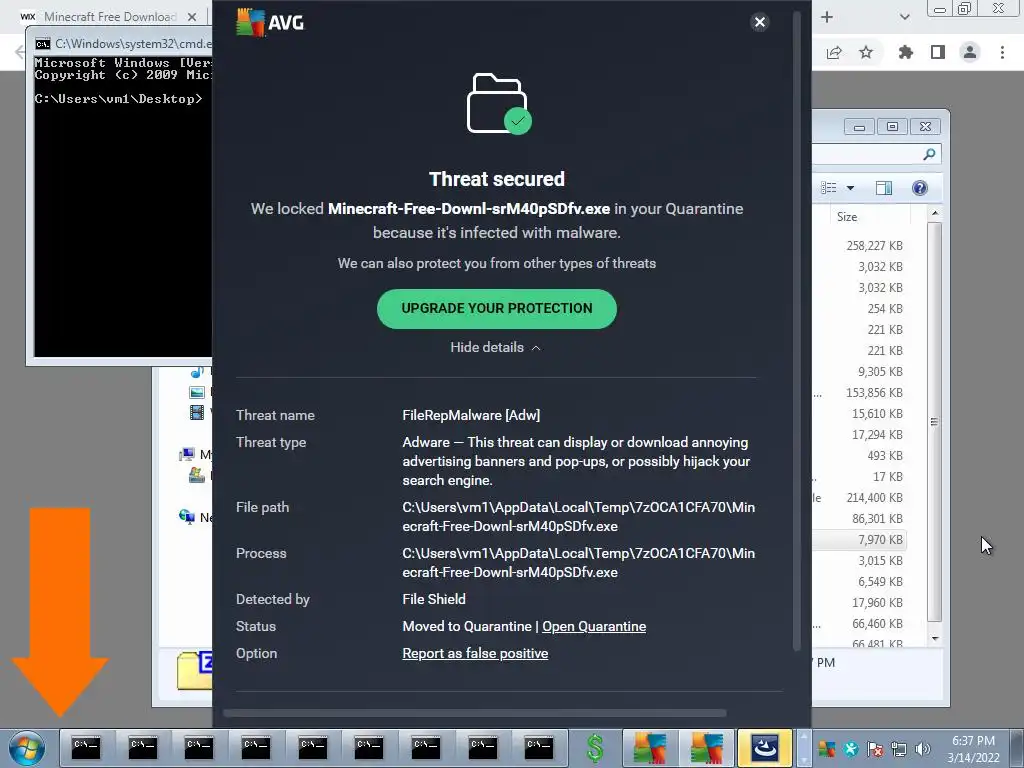The width and height of the screenshot is (1024, 768).
Task: Click green dollar sign taskbar icon
Action: pyautogui.click(x=595, y=748)
